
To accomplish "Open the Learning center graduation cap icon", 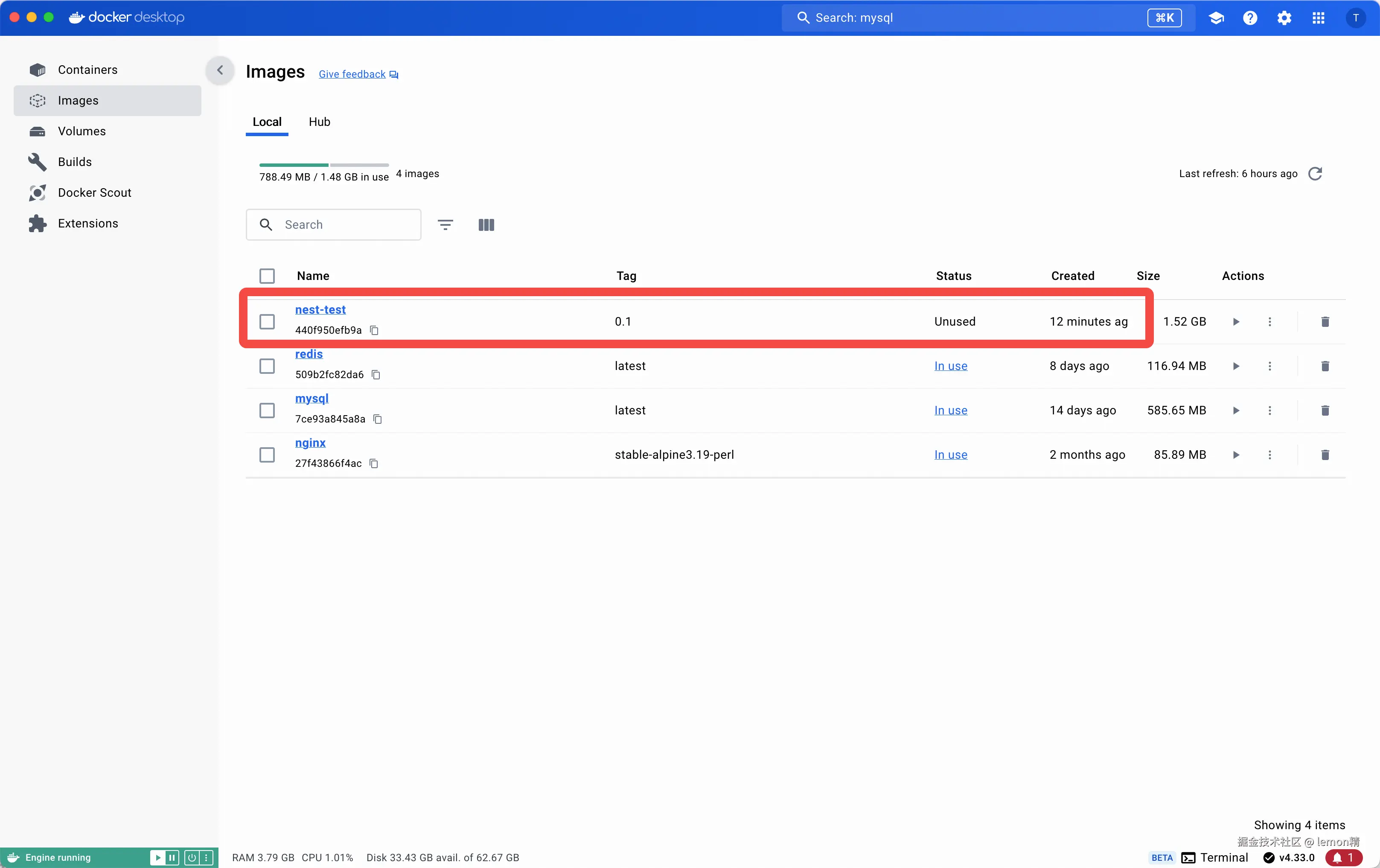I will (x=1216, y=18).
